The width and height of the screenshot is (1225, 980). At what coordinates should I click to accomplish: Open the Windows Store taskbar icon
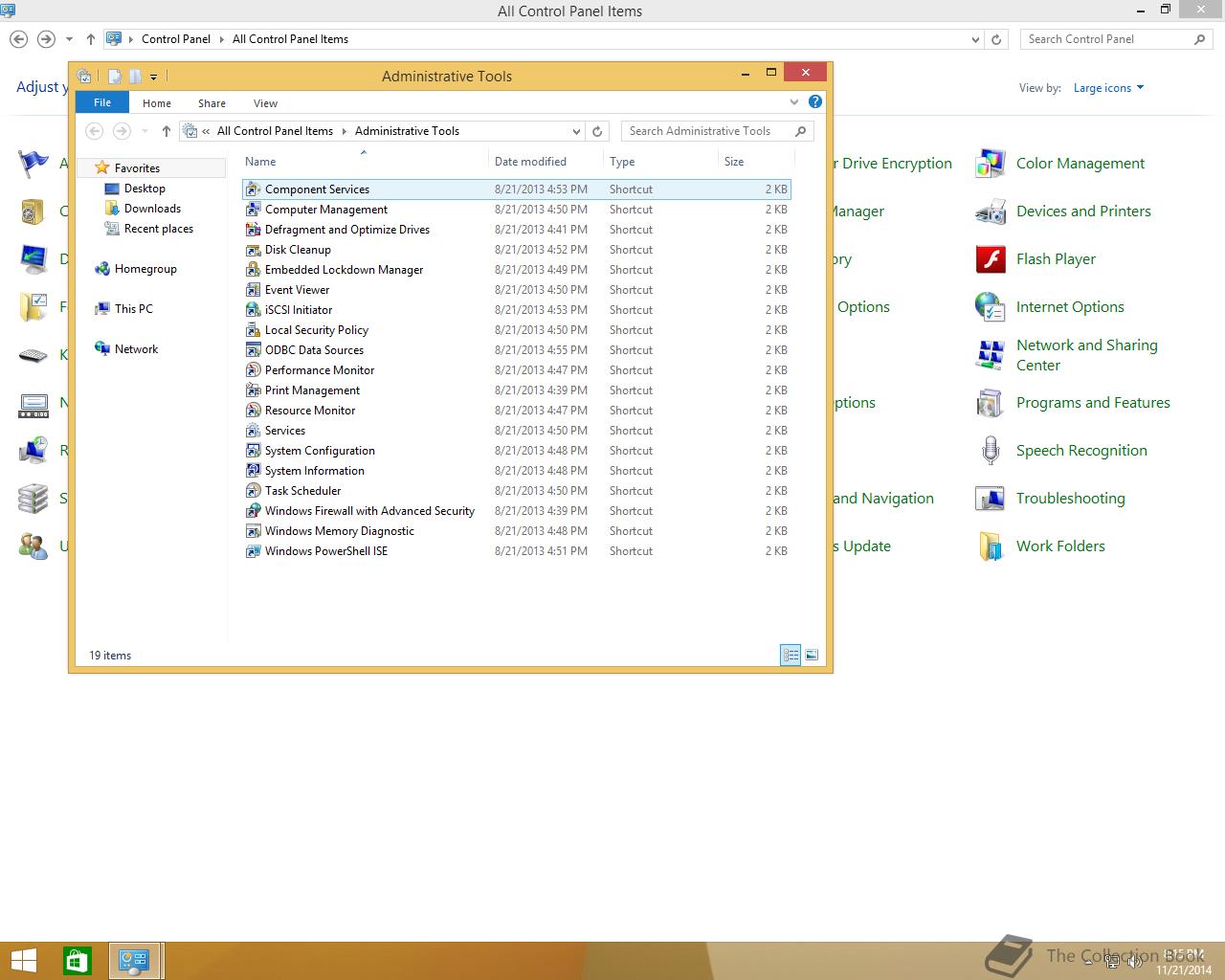77,961
